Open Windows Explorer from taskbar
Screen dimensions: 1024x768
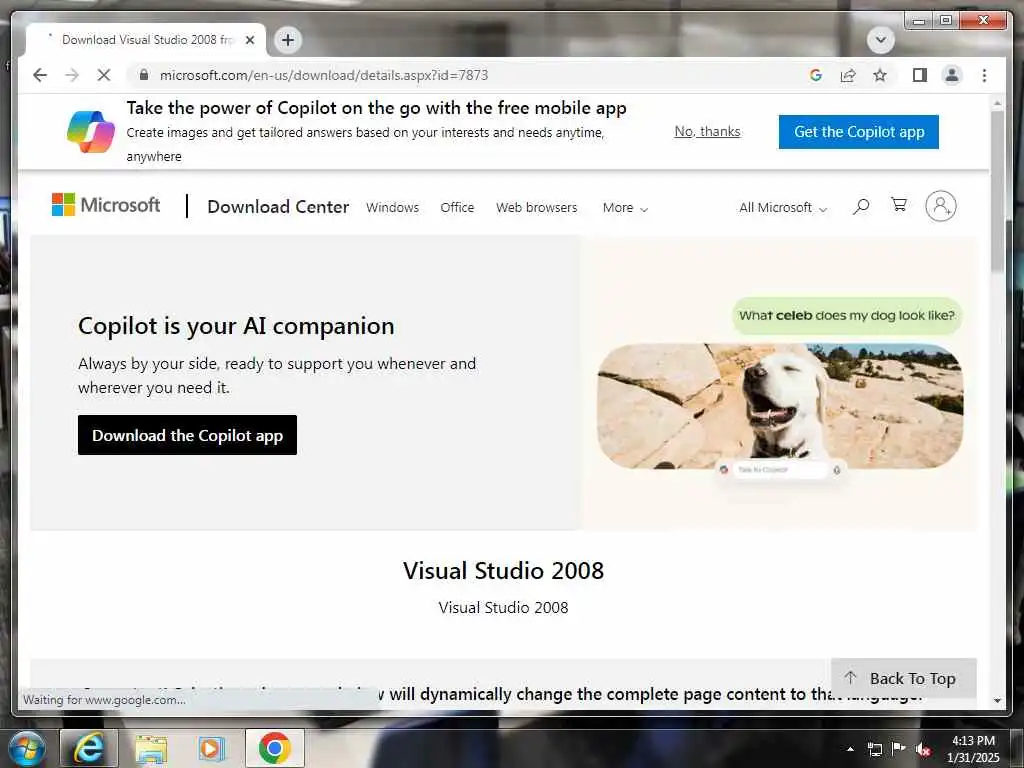(152, 748)
